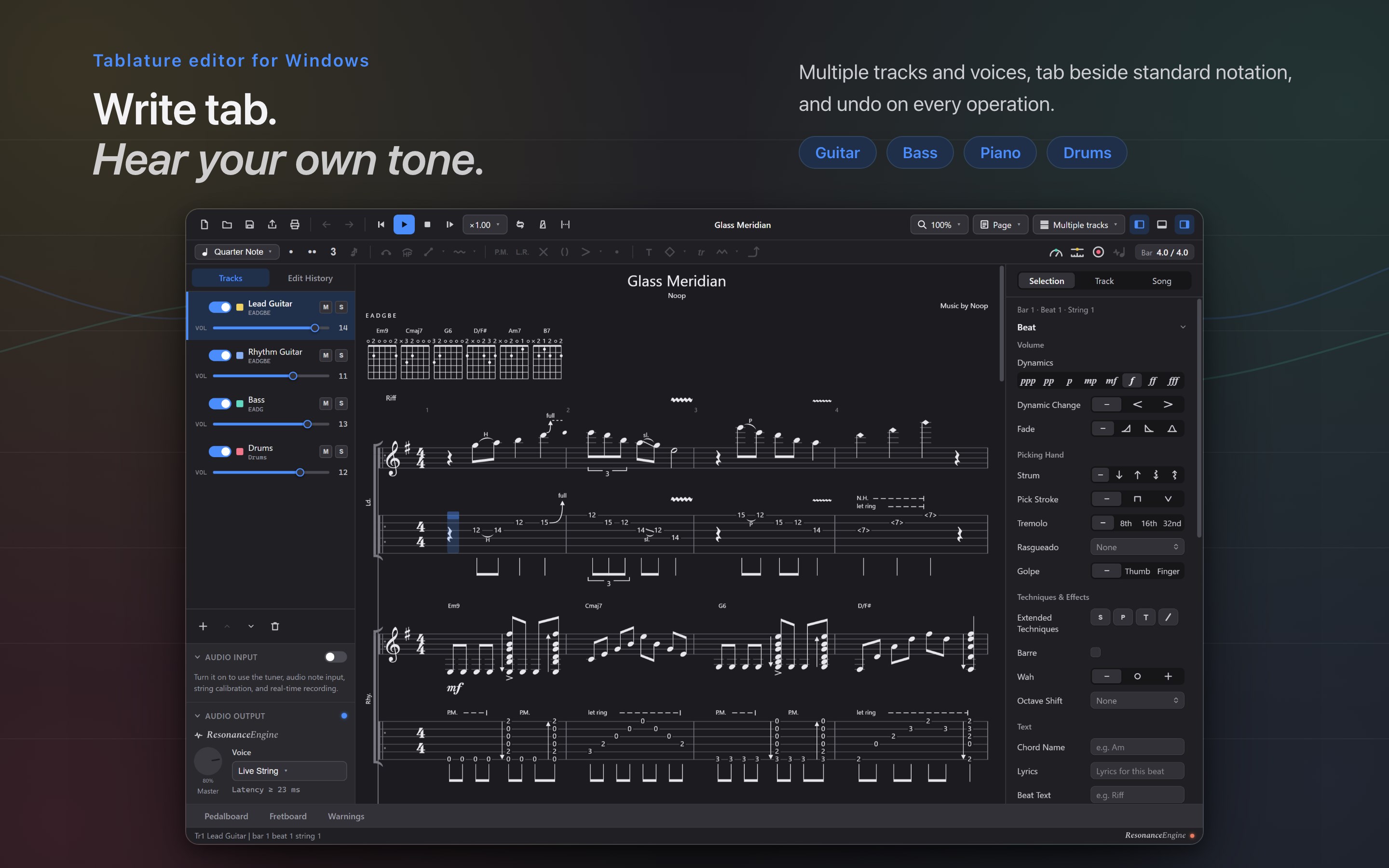Solo the Drums track with its S button
The image size is (1389, 868).
click(341, 452)
